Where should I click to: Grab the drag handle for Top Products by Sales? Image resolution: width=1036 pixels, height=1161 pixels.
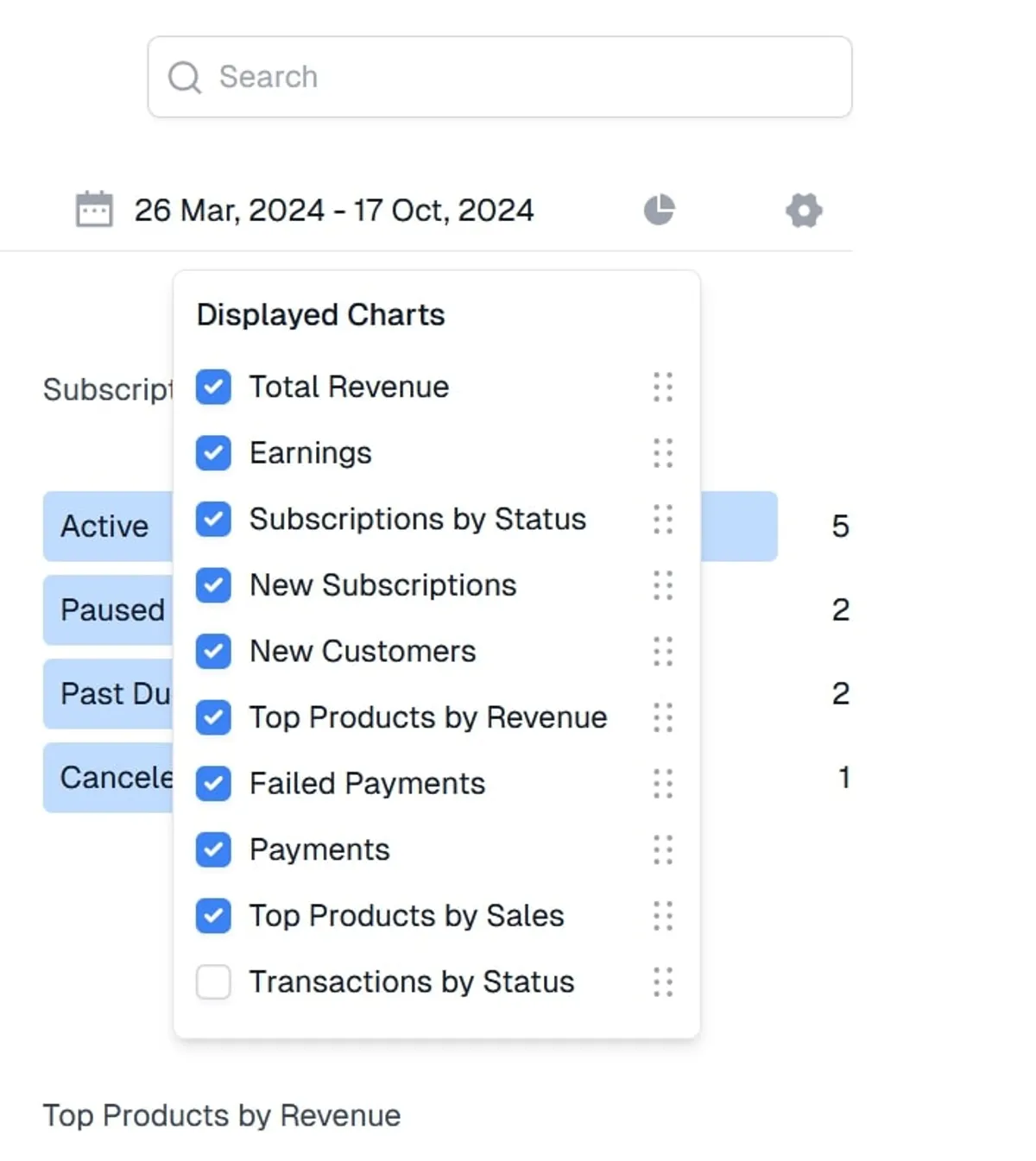pyautogui.click(x=663, y=916)
